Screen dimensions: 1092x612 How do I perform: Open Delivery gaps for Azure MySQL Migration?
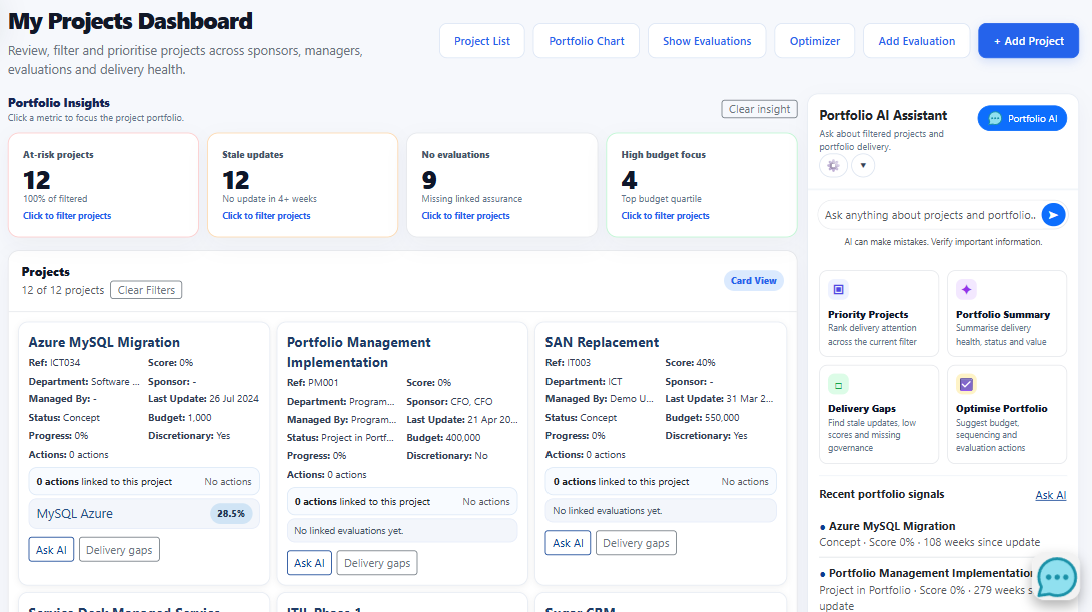click(119, 550)
